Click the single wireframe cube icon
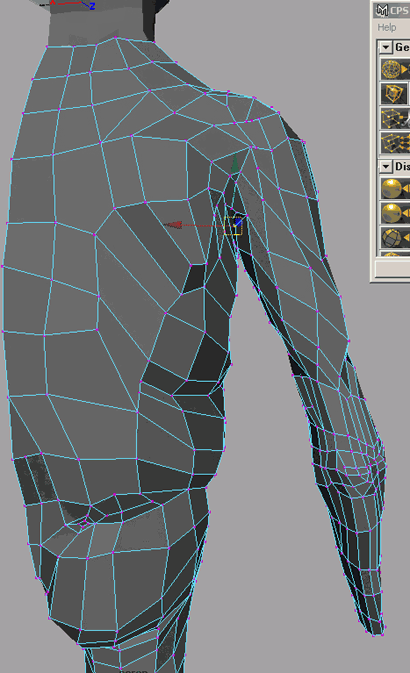Viewport: 410px width, 673px height. coord(395,94)
